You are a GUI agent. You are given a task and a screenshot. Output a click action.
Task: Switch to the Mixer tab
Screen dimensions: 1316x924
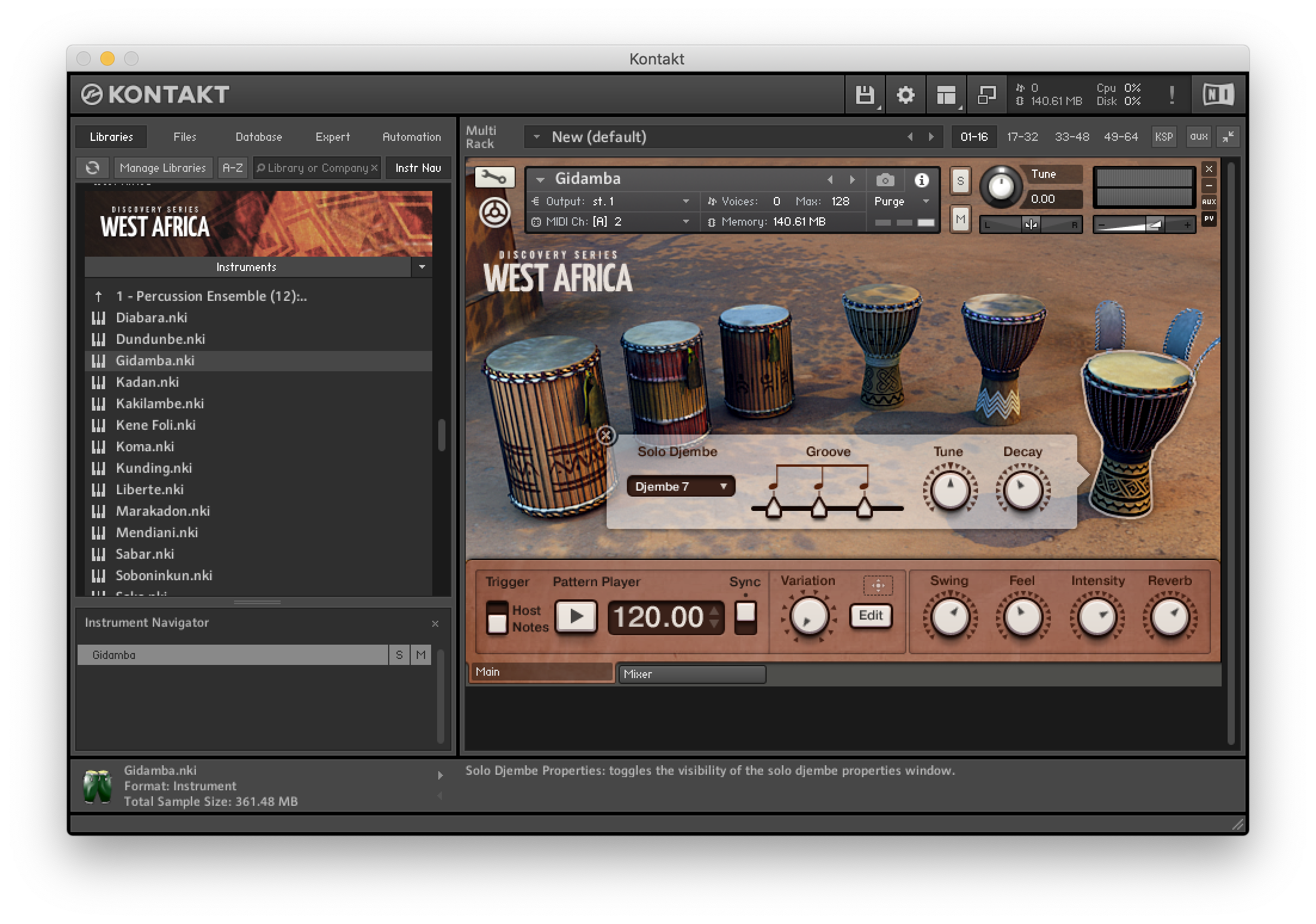pyautogui.click(x=691, y=674)
